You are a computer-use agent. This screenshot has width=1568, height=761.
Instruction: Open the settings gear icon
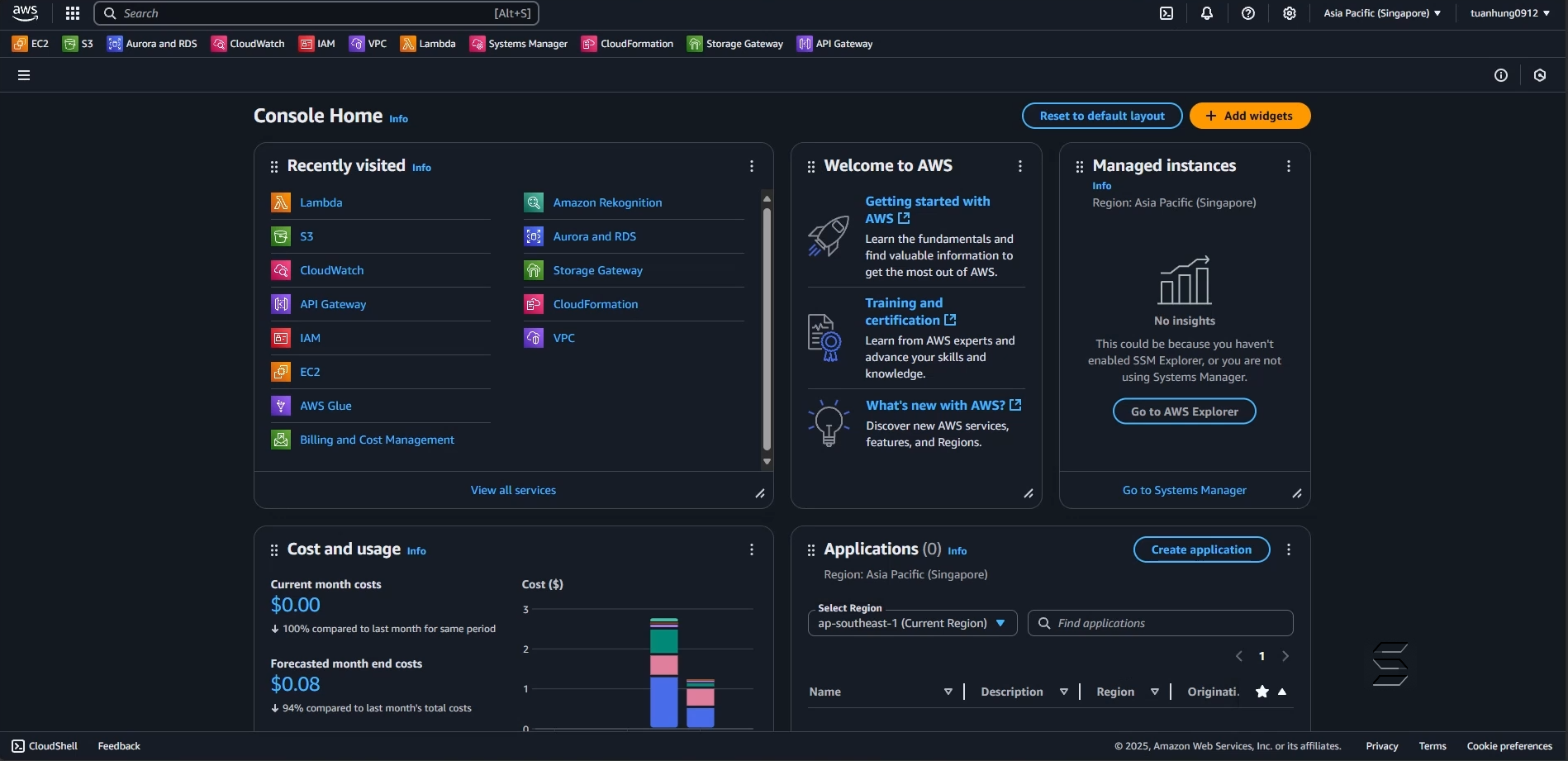[1290, 13]
